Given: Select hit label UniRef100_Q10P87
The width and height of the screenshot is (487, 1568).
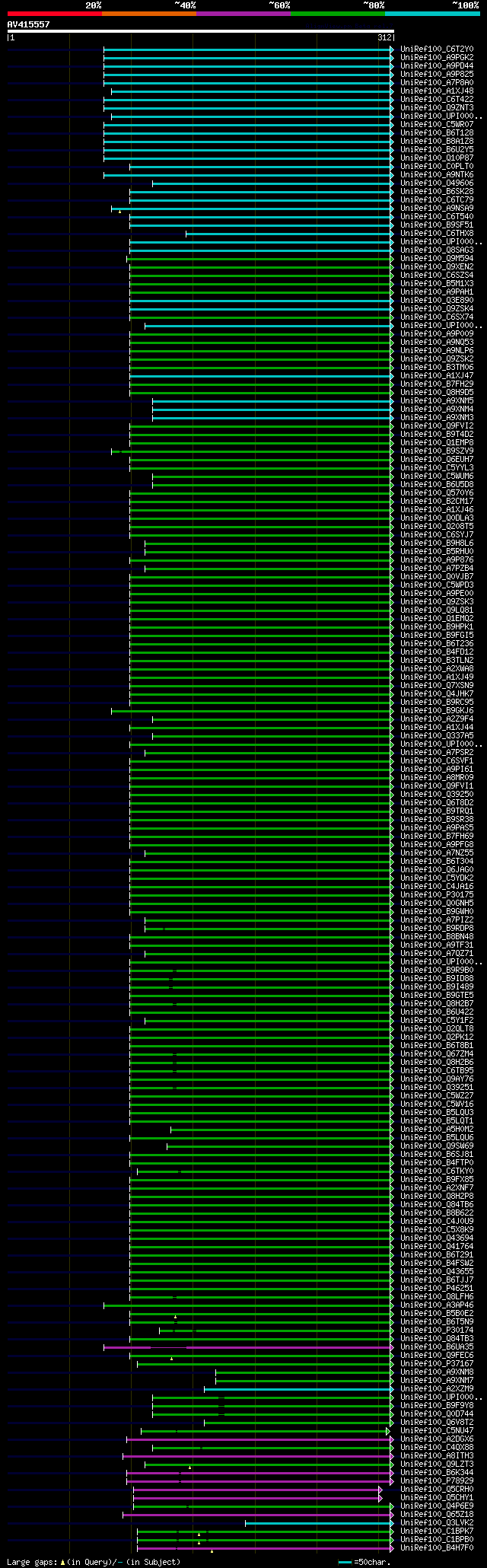Looking at the screenshot, I should click(x=437, y=158).
